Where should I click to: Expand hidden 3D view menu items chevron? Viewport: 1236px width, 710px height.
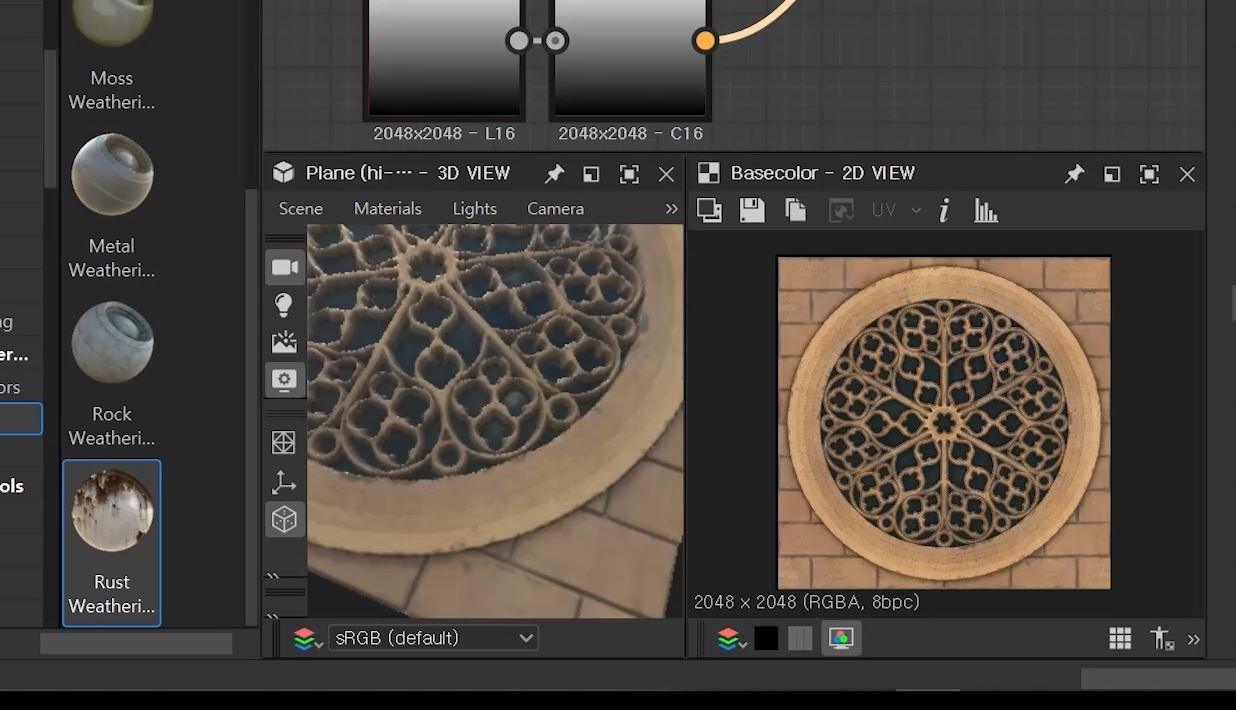(671, 209)
